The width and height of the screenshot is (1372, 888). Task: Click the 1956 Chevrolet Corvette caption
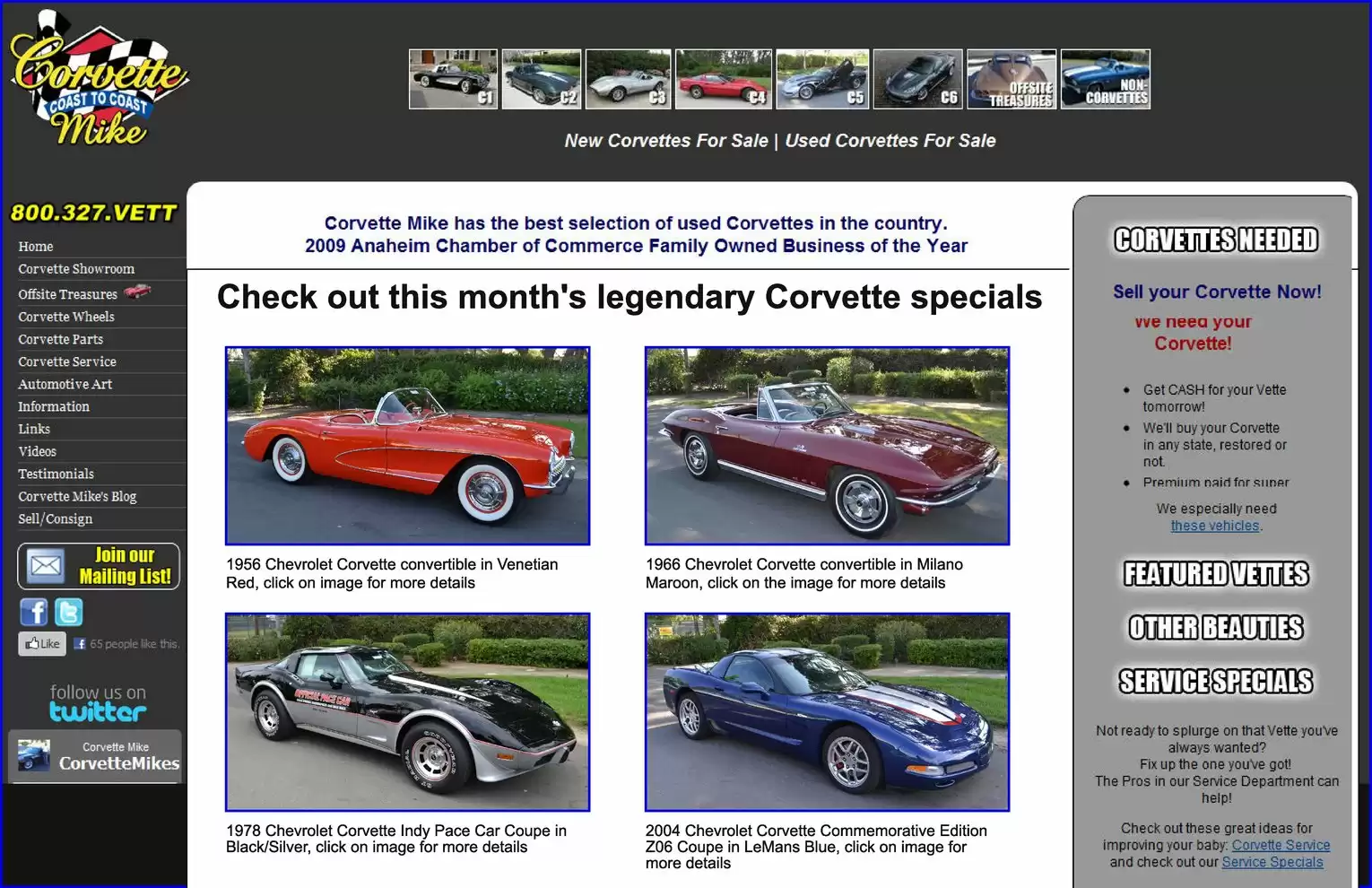(x=392, y=573)
